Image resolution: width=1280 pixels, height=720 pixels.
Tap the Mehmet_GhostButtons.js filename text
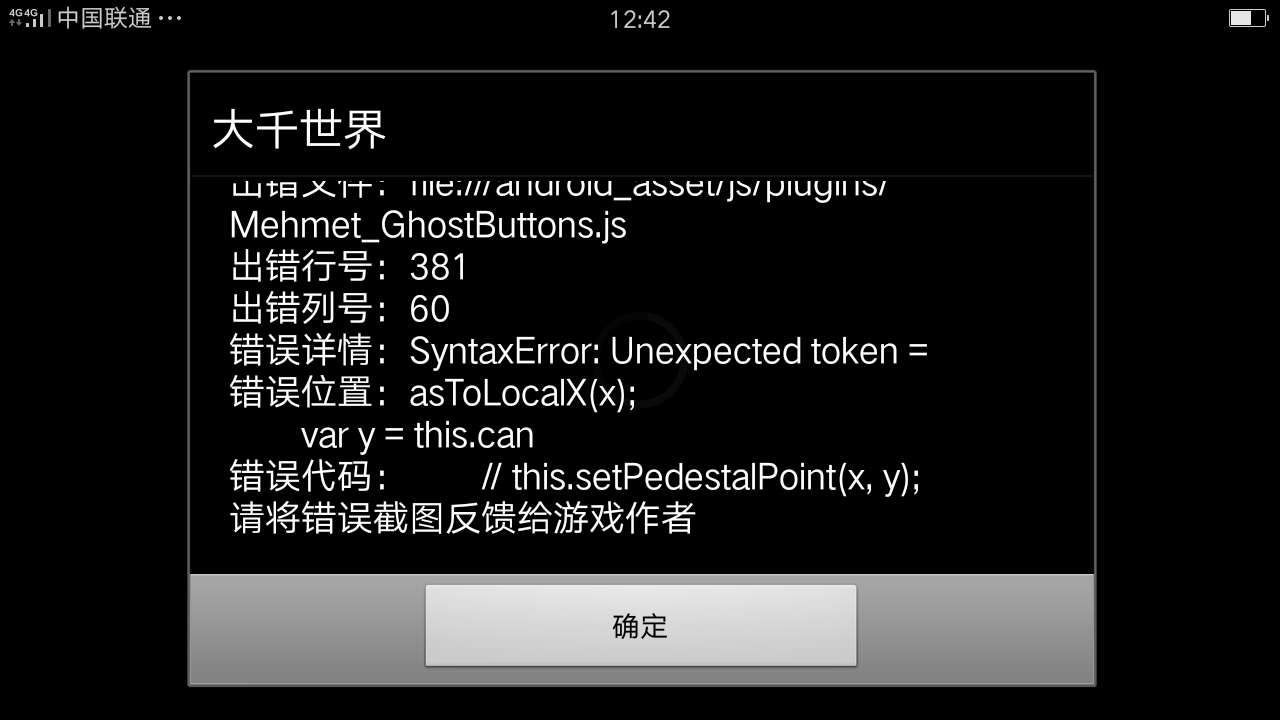428,225
